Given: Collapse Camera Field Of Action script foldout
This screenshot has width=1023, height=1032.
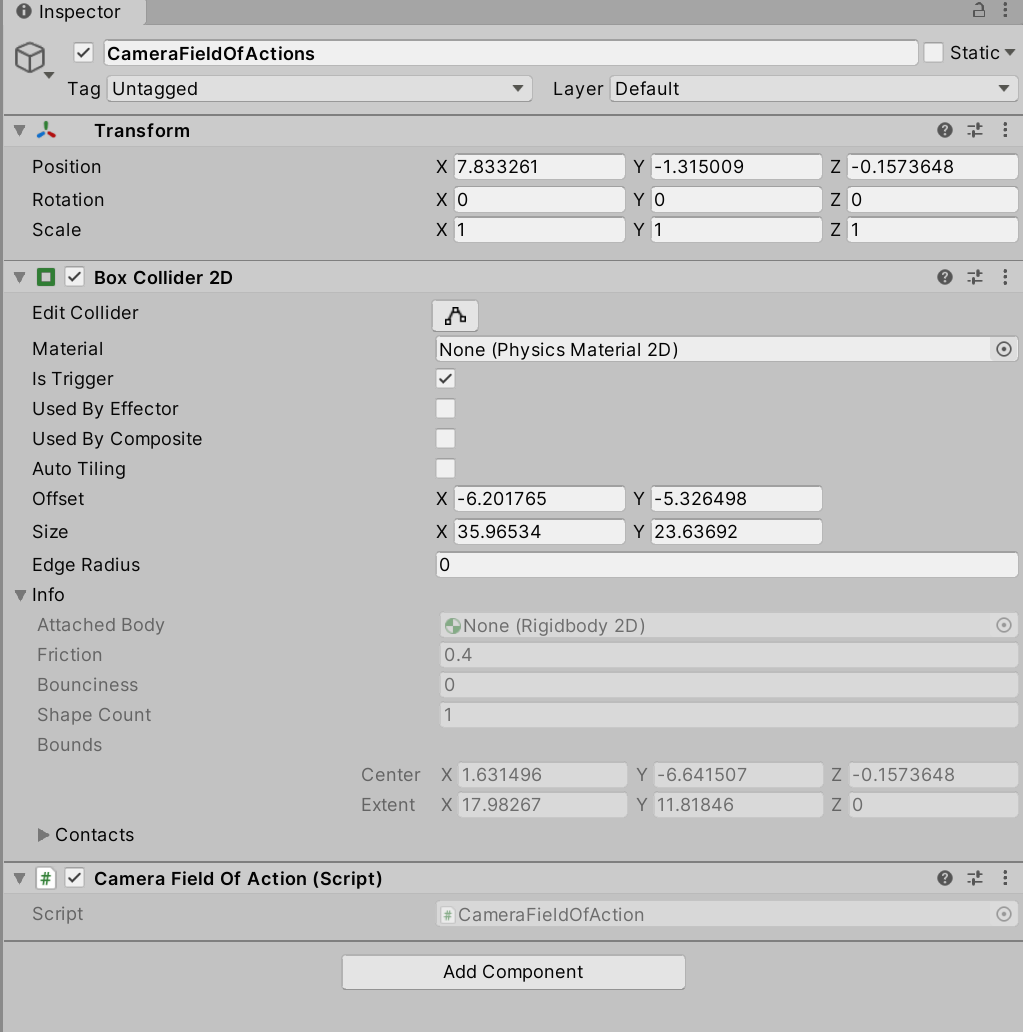Looking at the screenshot, I should (20, 878).
